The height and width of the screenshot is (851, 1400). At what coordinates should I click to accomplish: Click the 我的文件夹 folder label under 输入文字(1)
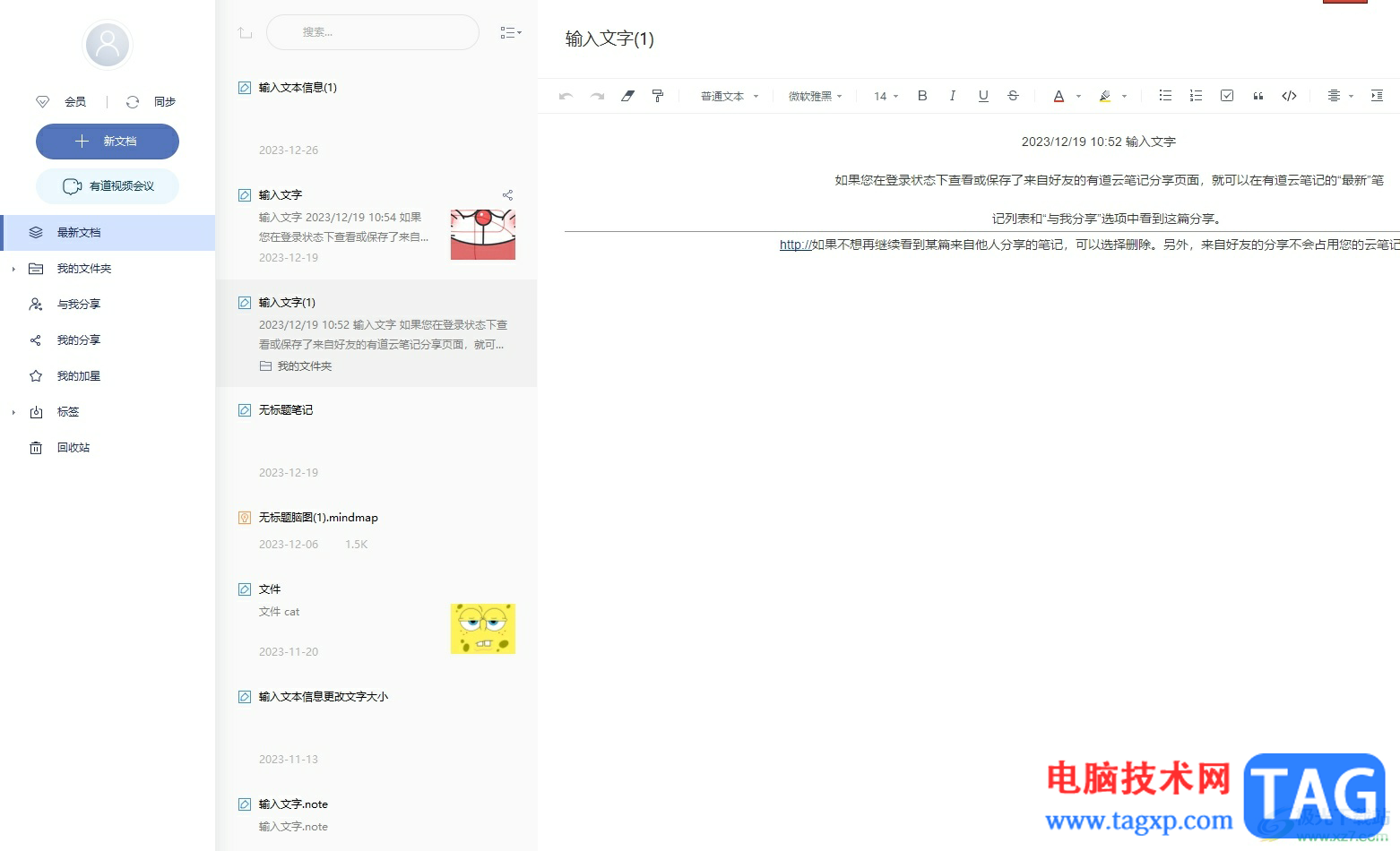click(304, 365)
